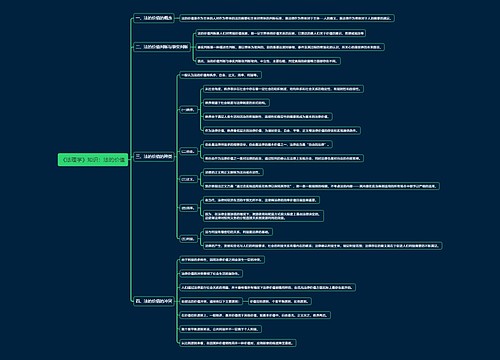Select the node 一、法的价值的概念
Screen dimensions: 500x360
point(154,18)
